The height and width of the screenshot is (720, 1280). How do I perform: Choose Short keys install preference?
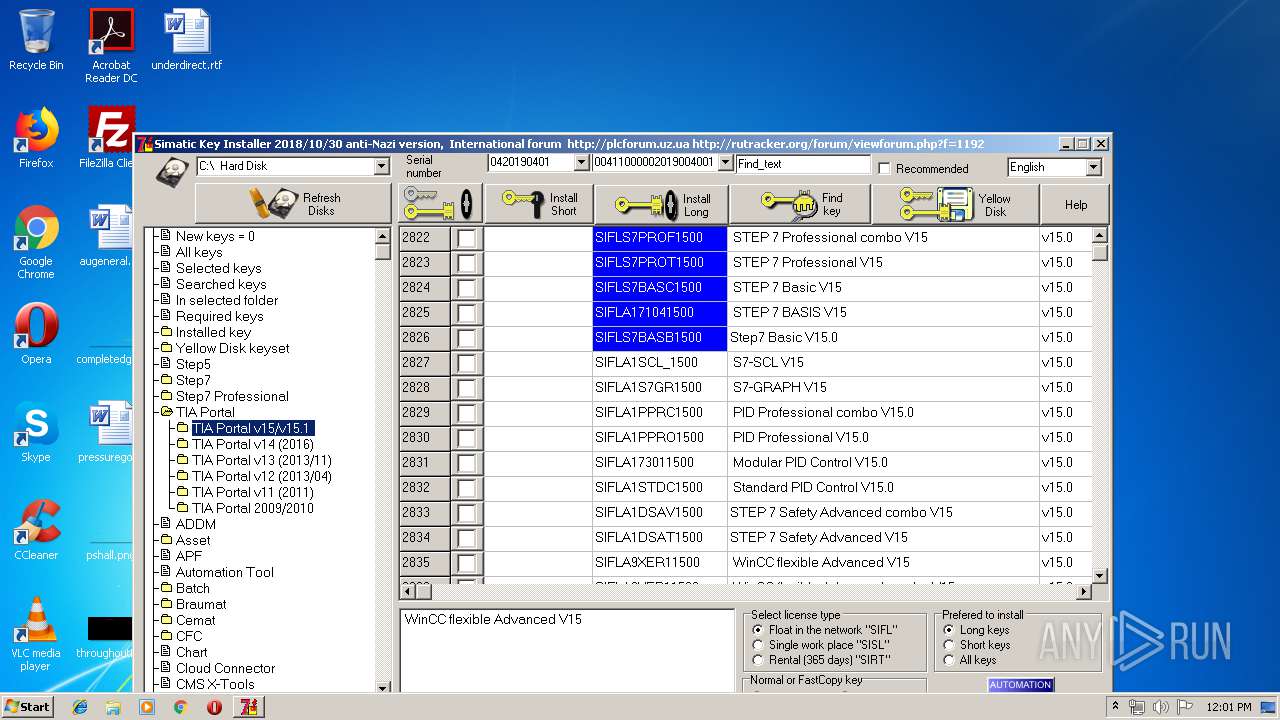[949, 645]
